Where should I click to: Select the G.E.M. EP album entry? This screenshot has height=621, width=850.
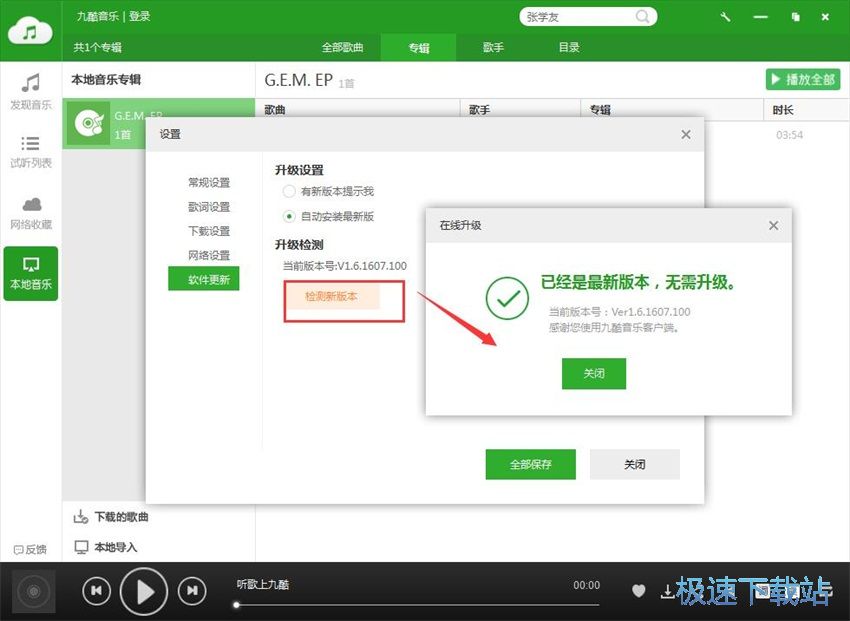pos(159,124)
